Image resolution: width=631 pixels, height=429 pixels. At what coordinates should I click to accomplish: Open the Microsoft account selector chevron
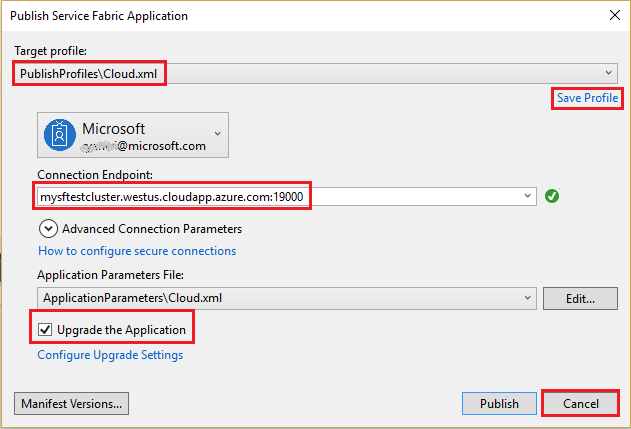(x=218, y=134)
